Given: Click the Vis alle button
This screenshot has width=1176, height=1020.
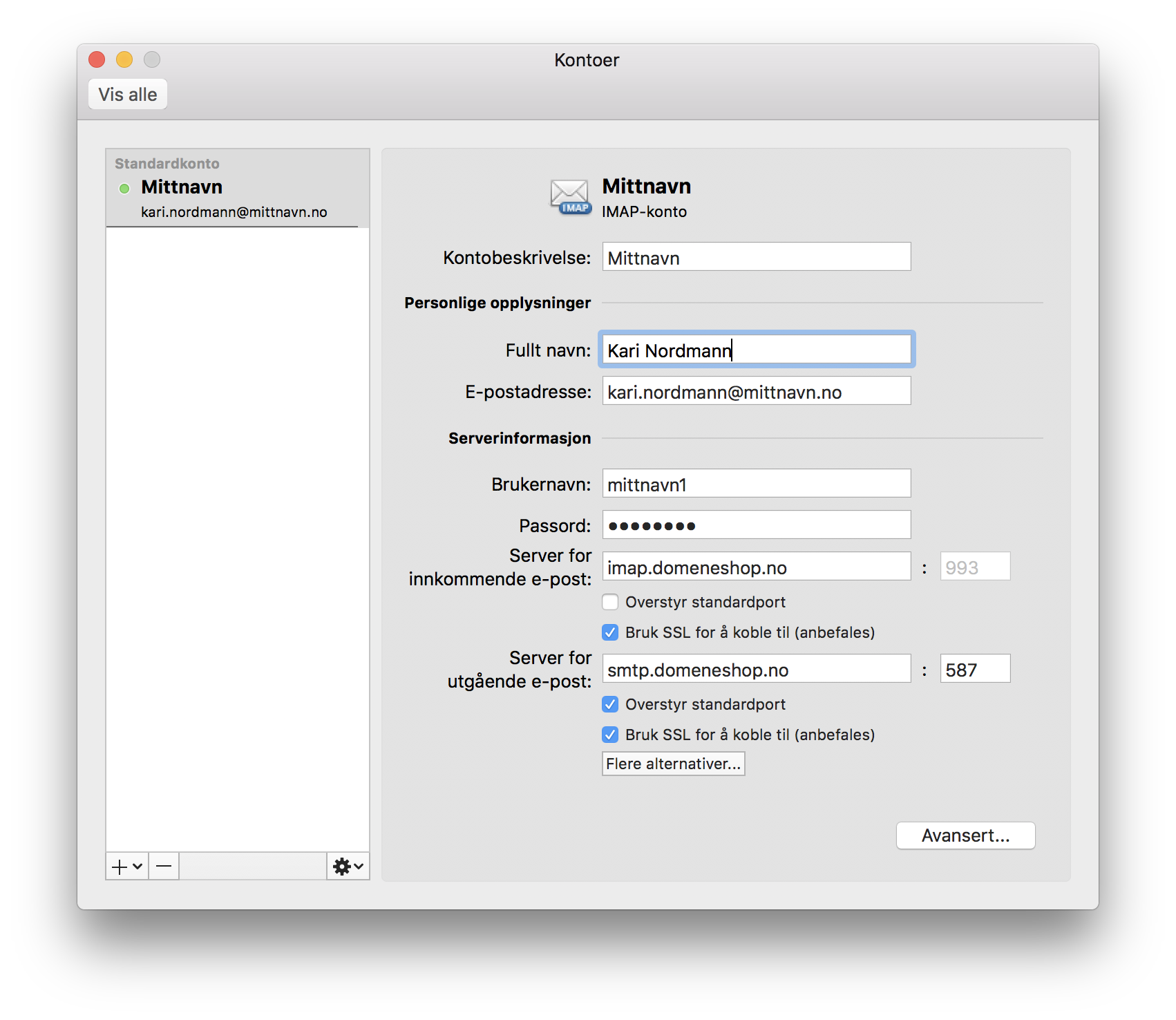Looking at the screenshot, I should click(128, 95).
